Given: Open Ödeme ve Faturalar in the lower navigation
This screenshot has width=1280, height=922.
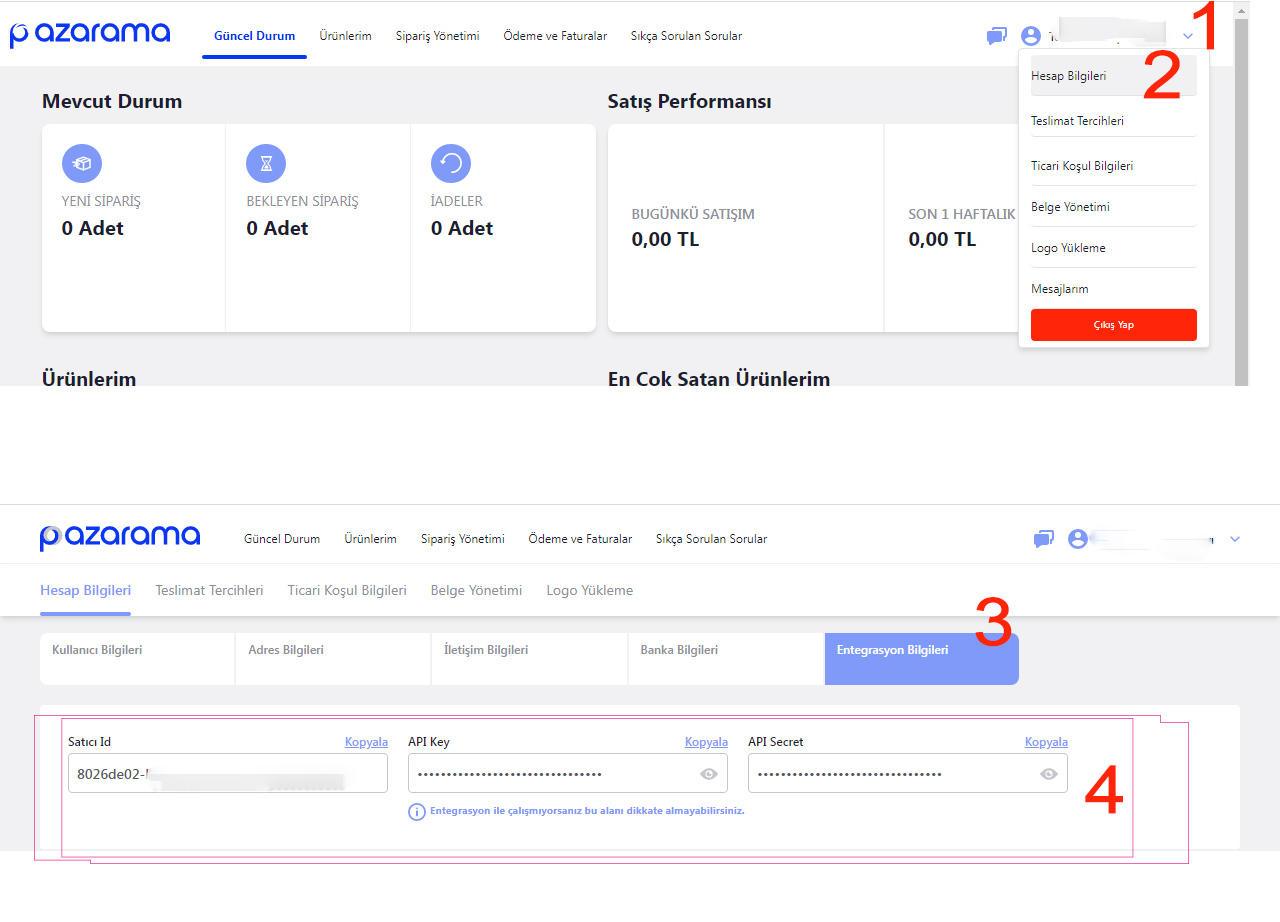Looking at the screenshot, I should 581,539.
